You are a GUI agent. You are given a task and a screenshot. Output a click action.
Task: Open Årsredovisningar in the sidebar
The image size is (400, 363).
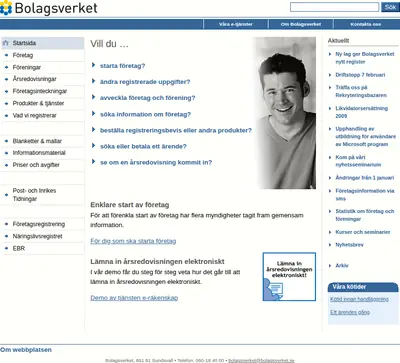(x=34, y=79)
